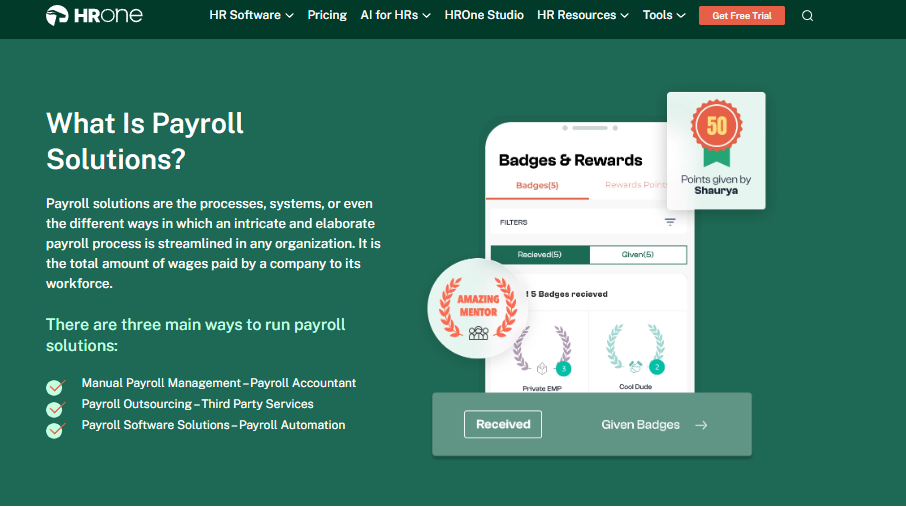Select the Given(5) toggle

click(x=638, y=254)
